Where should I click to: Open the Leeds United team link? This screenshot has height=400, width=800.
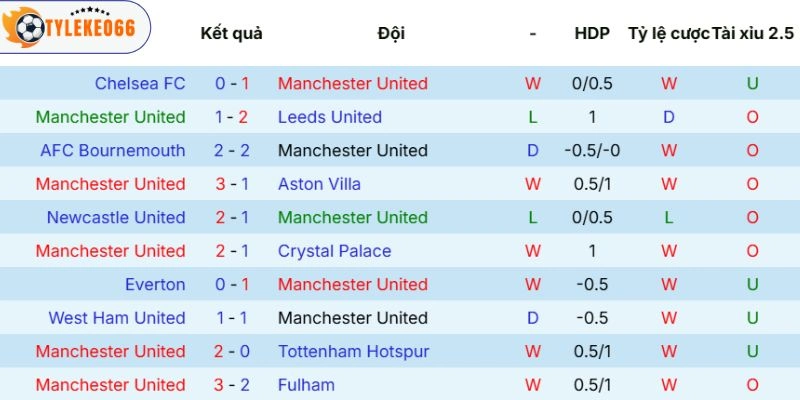330,117
